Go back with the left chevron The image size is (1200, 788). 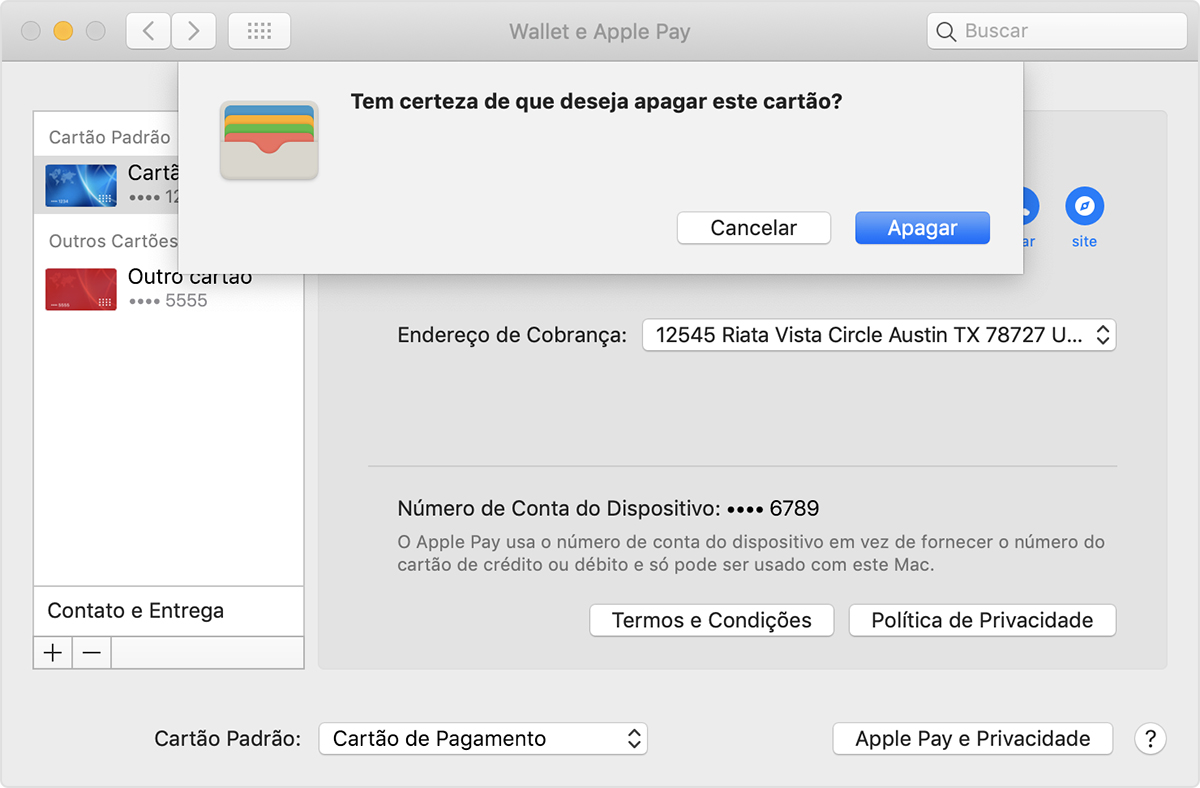(148, 31)
